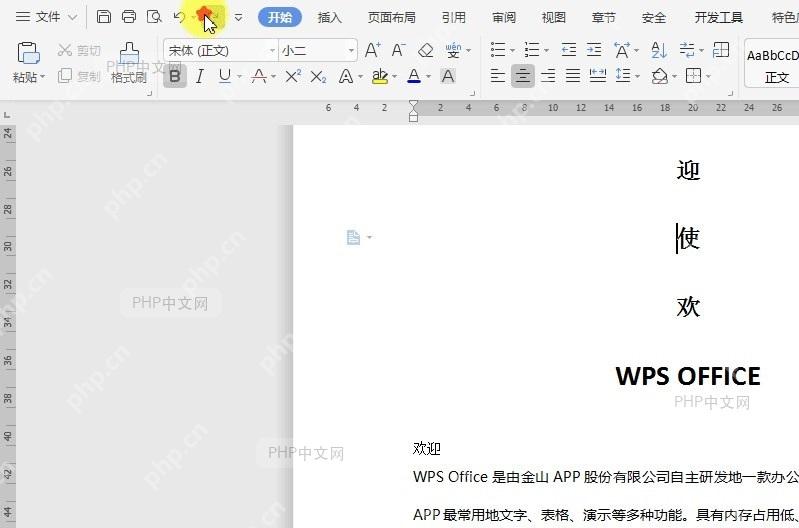Click the tab stops grid icon
Screen dimensions: 799x528
(x=721, y=50)
